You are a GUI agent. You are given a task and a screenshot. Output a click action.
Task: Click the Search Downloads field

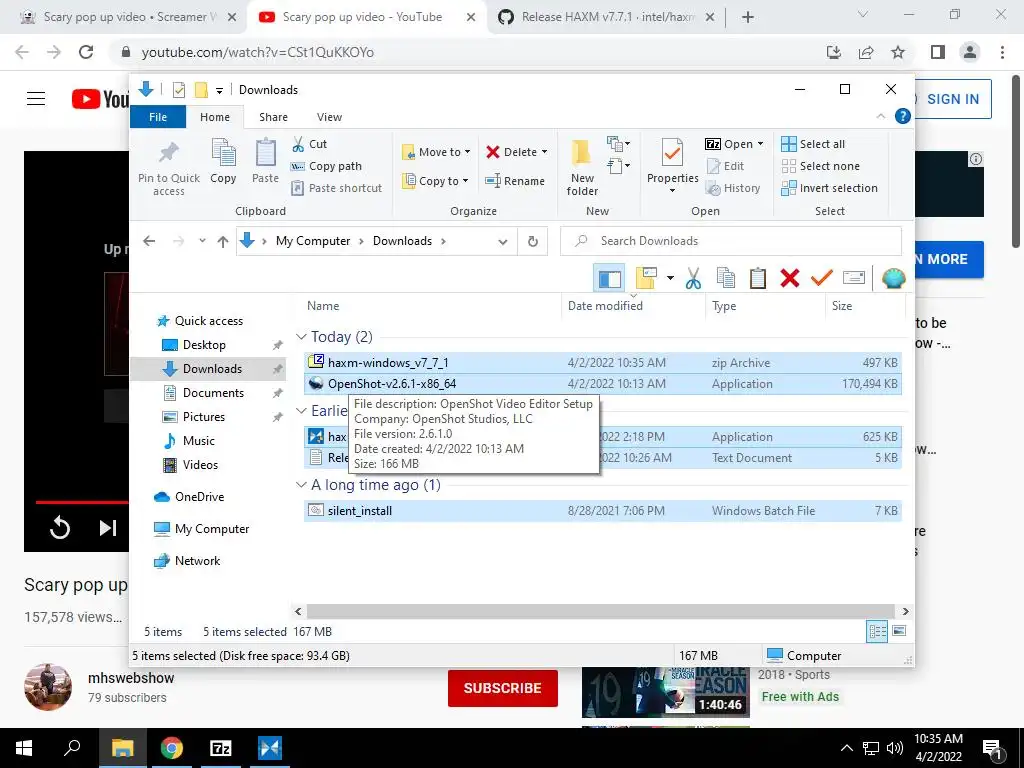[731, 241]
